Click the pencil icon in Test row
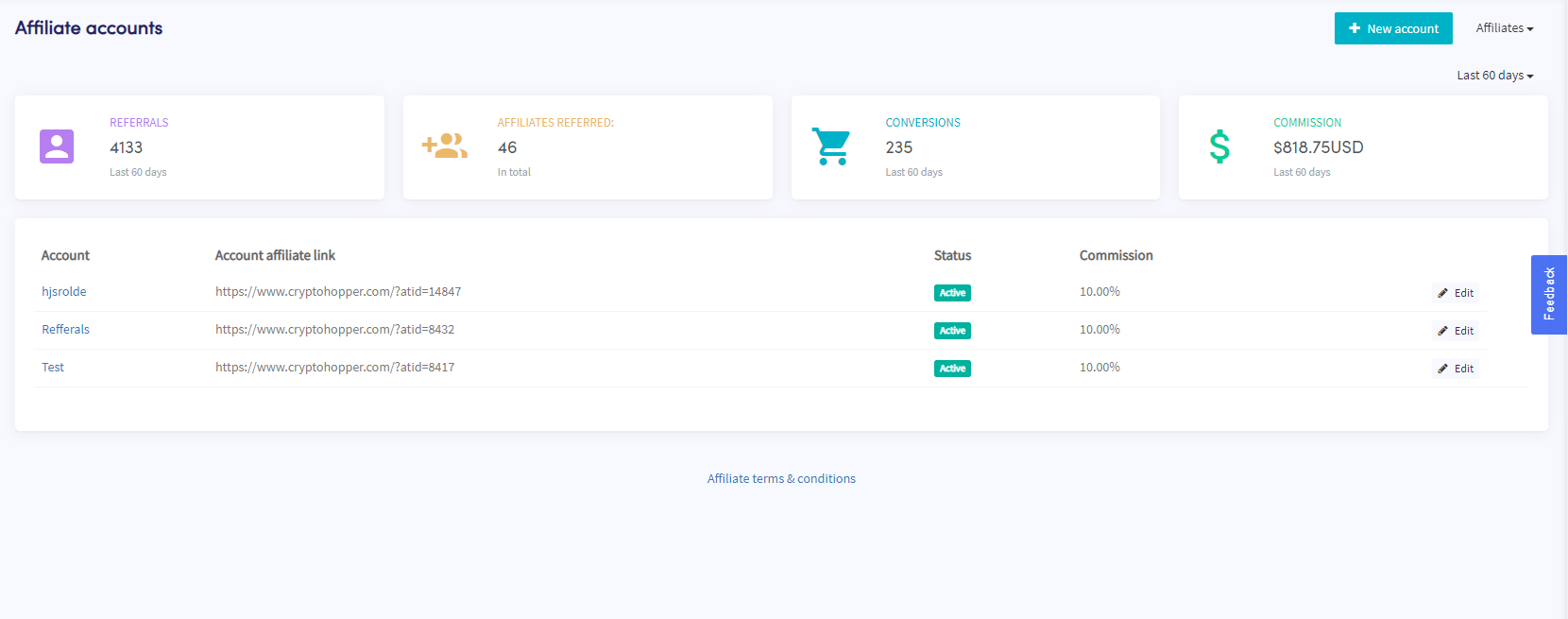1568x619 pixels. click(x=1442, y=369)
